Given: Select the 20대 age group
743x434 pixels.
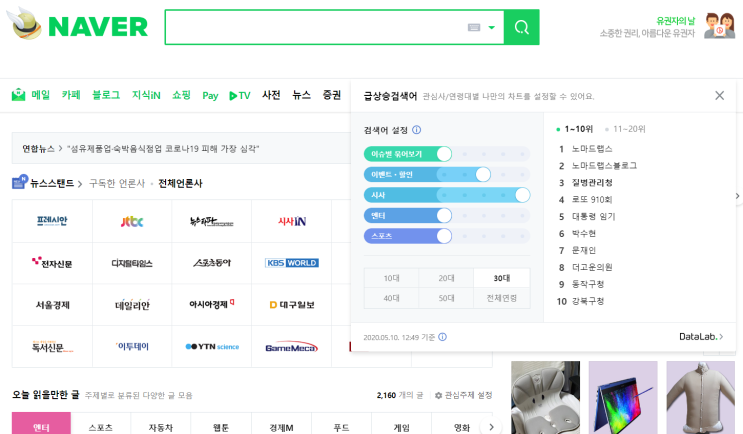Looking at the screenshot, I should point(446,278).
